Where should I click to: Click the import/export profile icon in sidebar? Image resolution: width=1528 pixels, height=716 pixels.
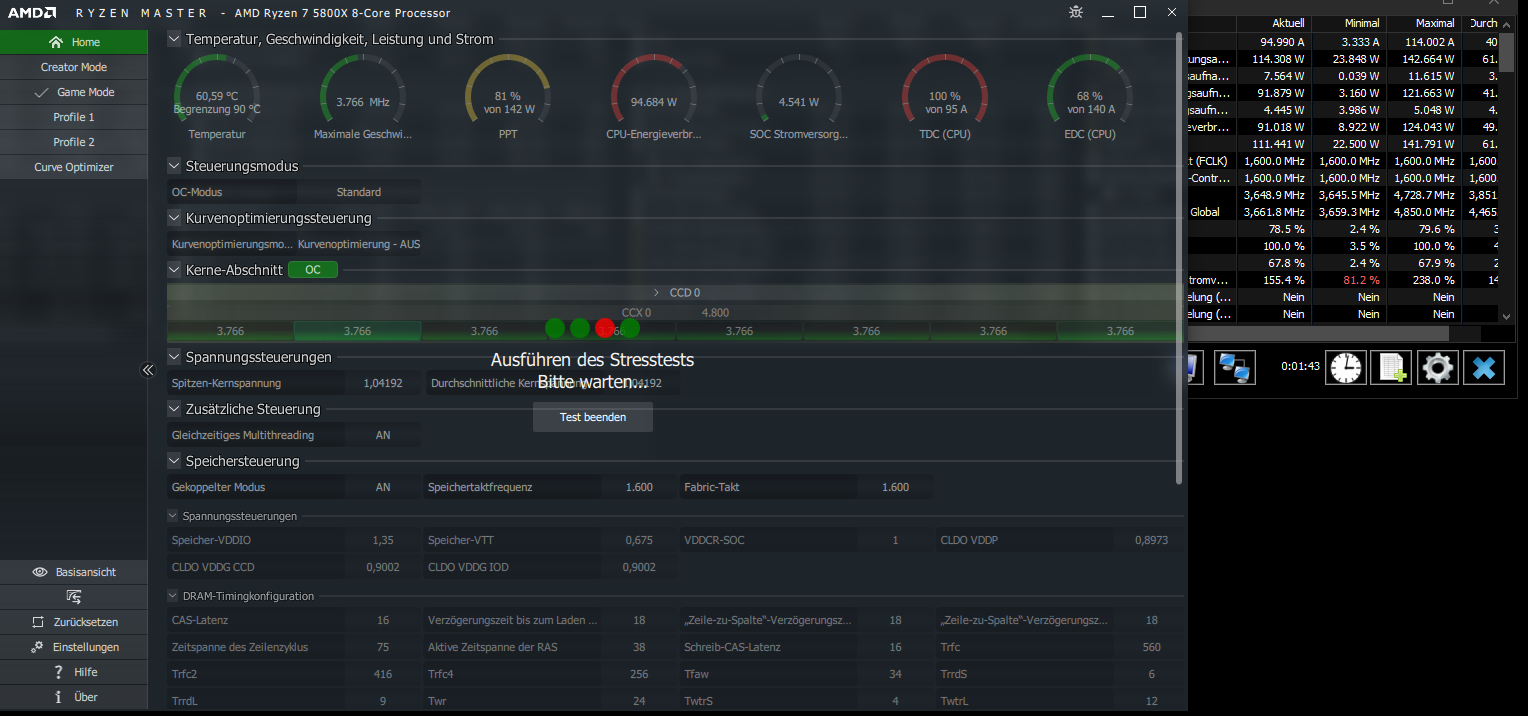(74, 597)
